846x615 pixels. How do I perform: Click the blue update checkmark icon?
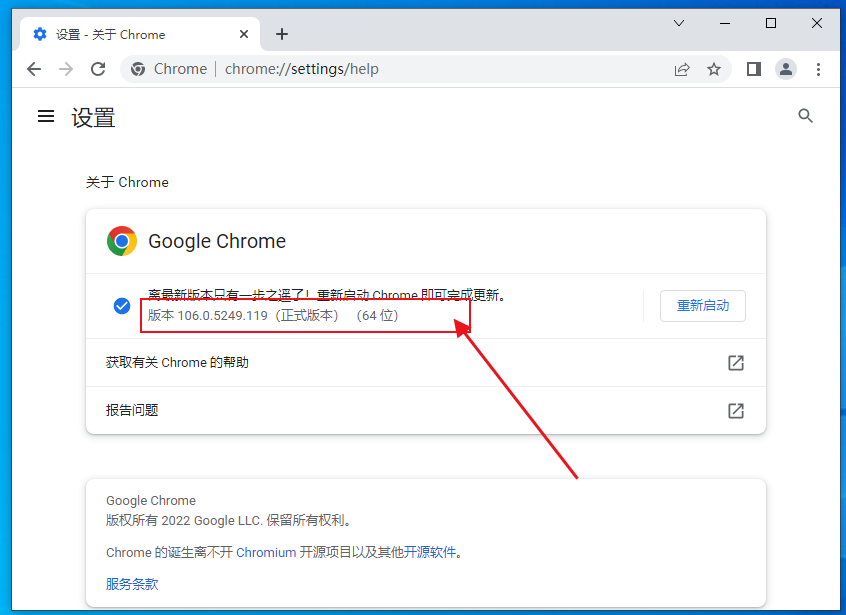pyautogui.click(x=122, y=306)
